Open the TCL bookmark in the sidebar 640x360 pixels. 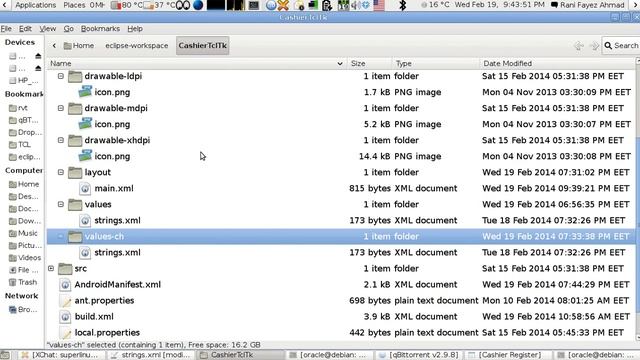click(x=20, y=145)
